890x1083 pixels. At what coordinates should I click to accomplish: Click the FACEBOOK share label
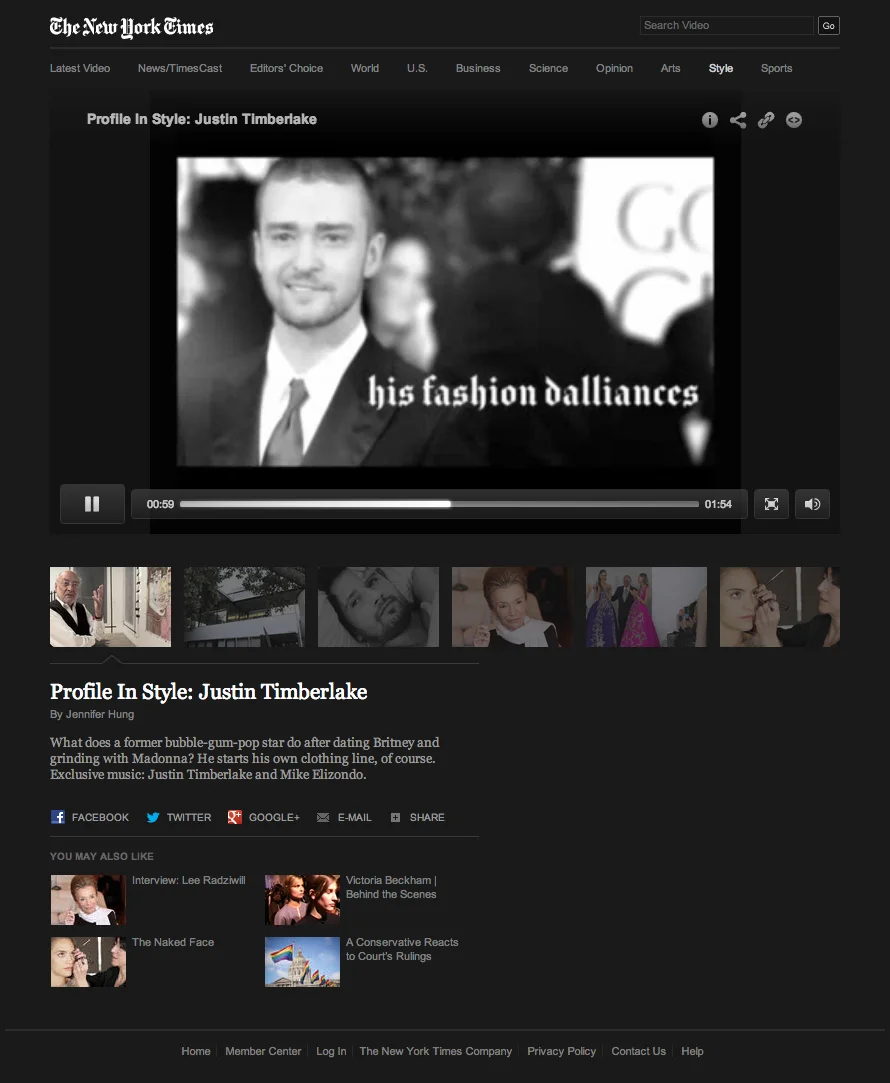click(x=100, y=817)
